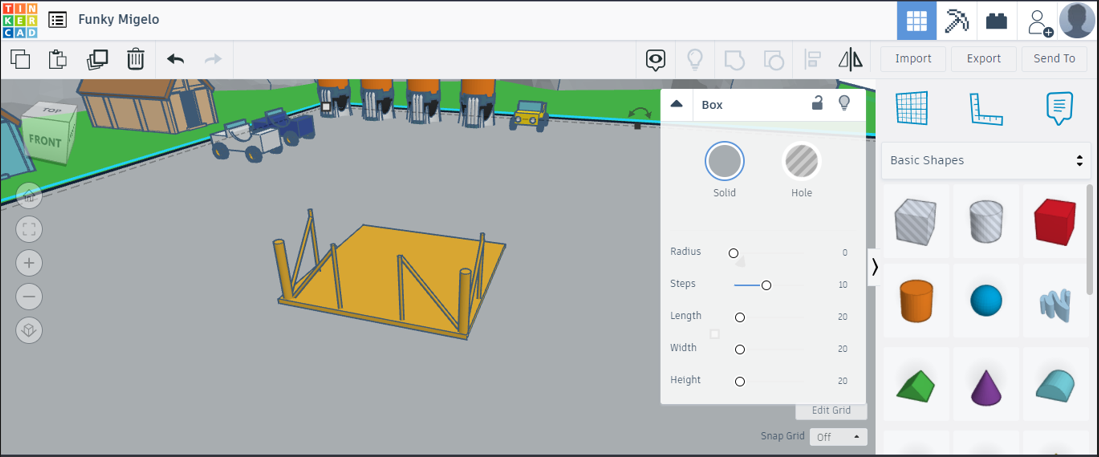Zoom in with the plus button

point(29,264)
